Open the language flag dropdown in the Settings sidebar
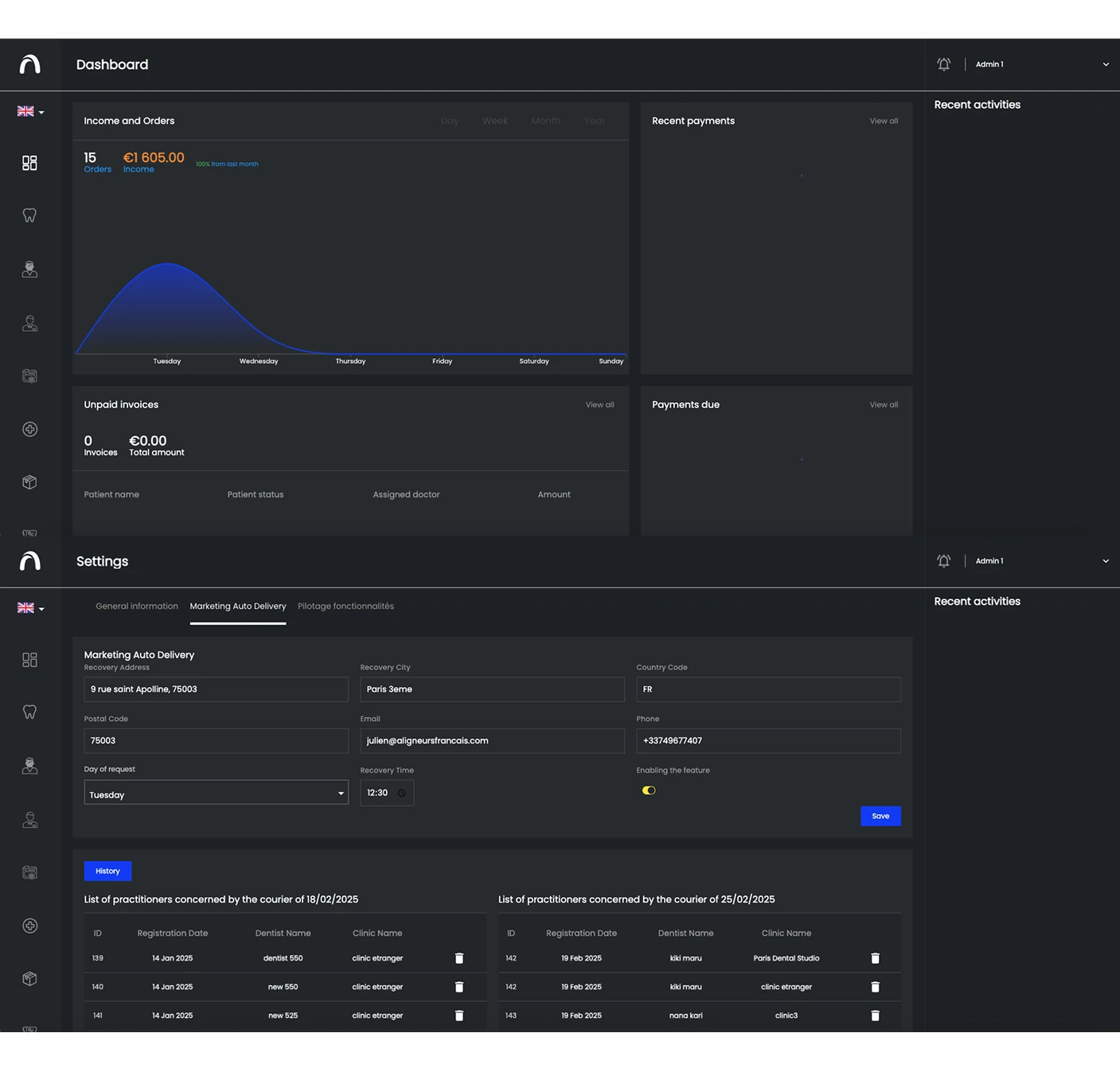The image size is (1120, 1072). 30,609
